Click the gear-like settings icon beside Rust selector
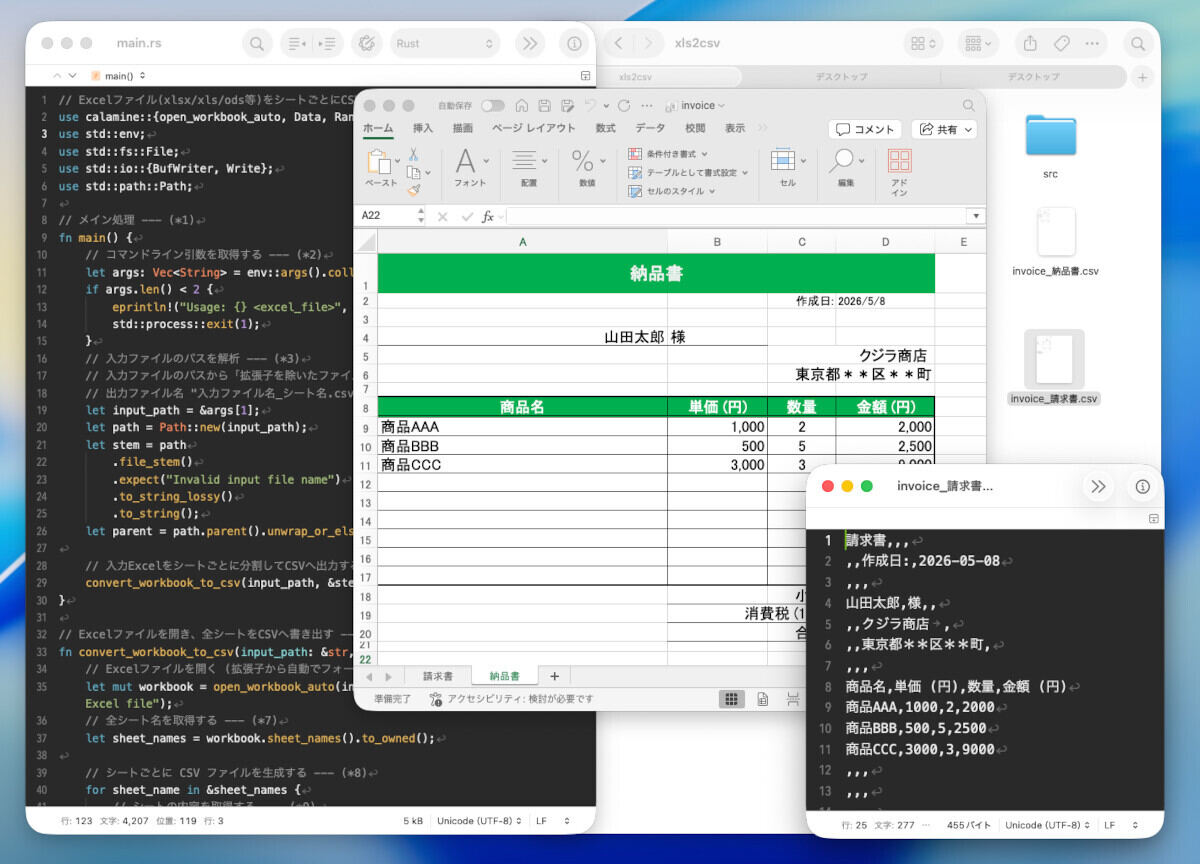The width and height of the screenshot is (1200, 864). (x=367, y=44)
